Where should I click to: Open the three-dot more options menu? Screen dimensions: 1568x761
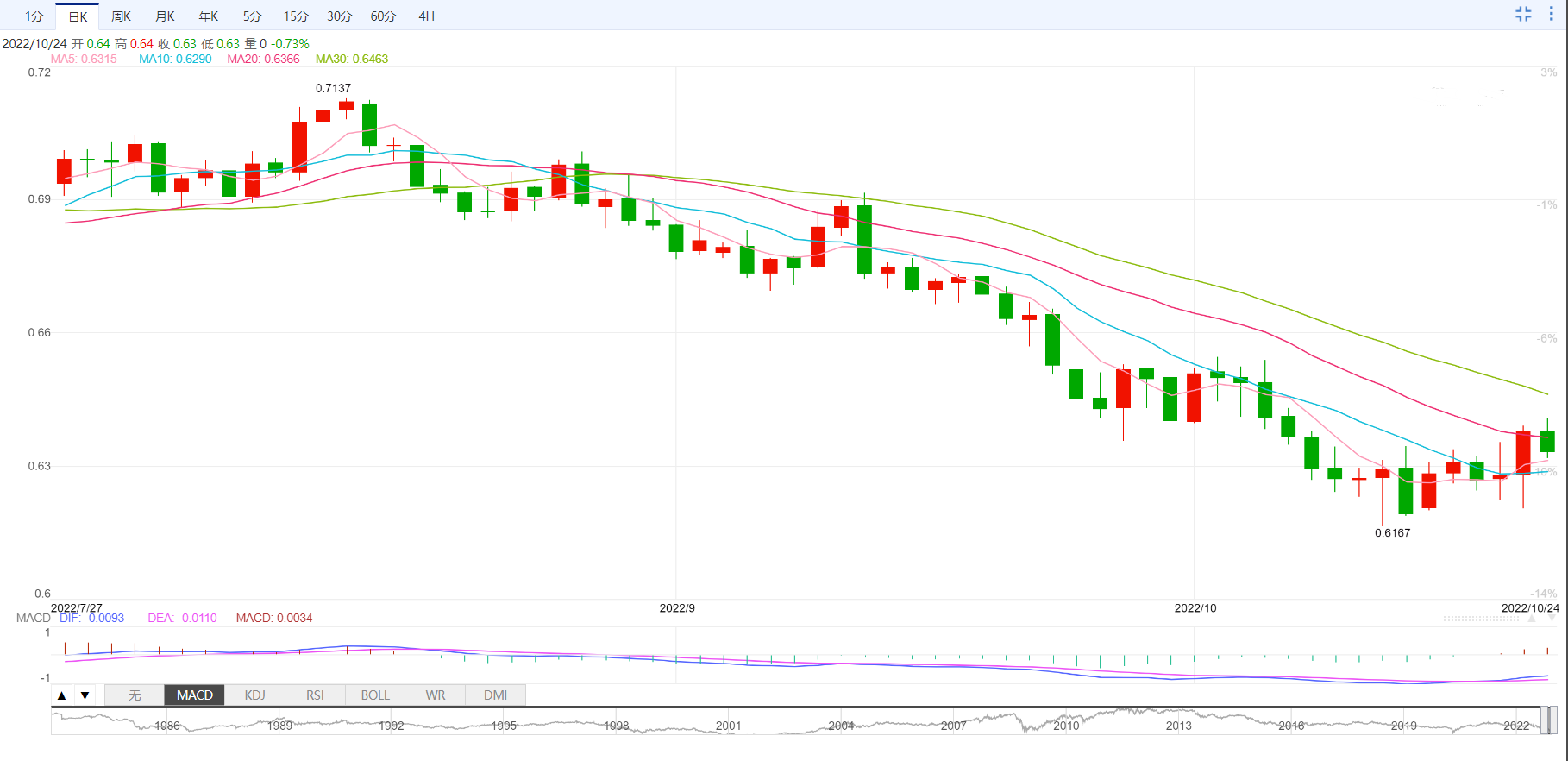1551,14
